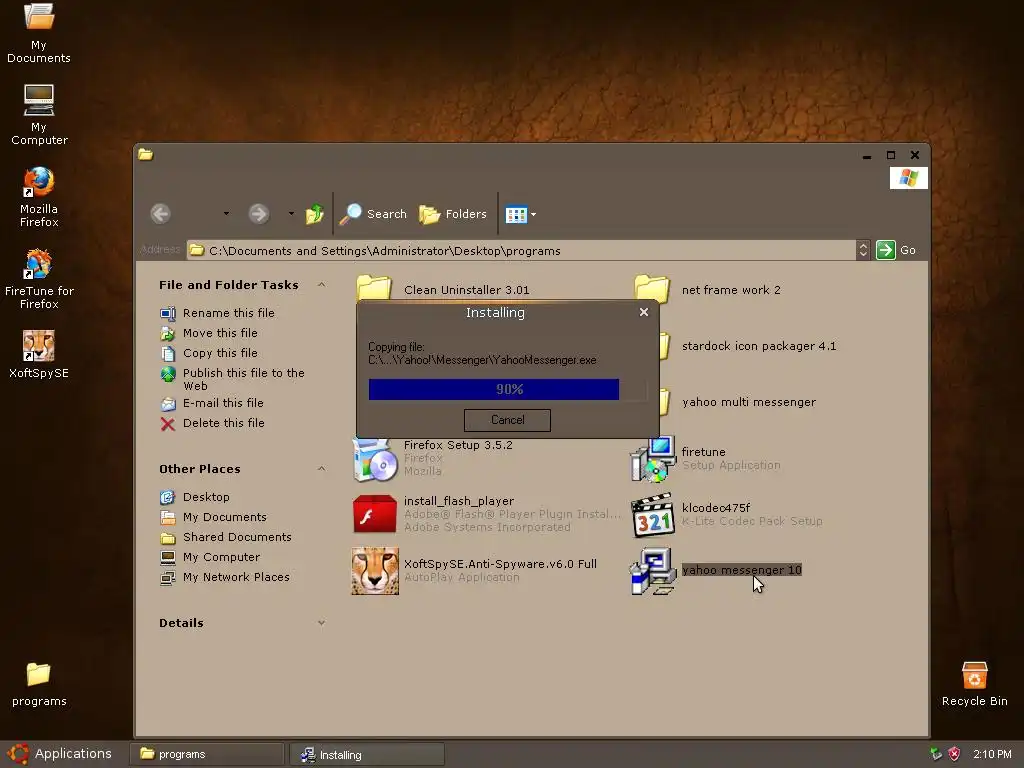Click Copy this file

click(209, 353)
